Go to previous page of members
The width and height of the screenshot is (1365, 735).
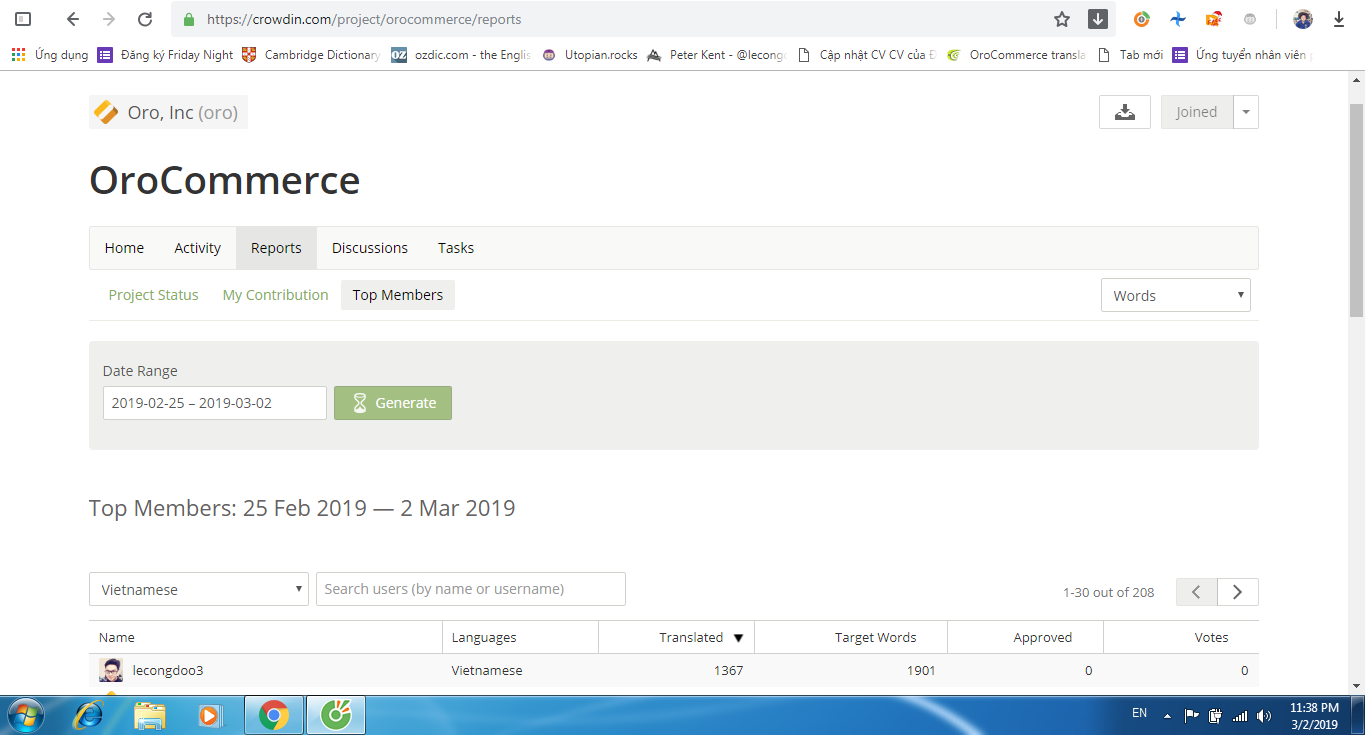click(x=1196, y=592)
